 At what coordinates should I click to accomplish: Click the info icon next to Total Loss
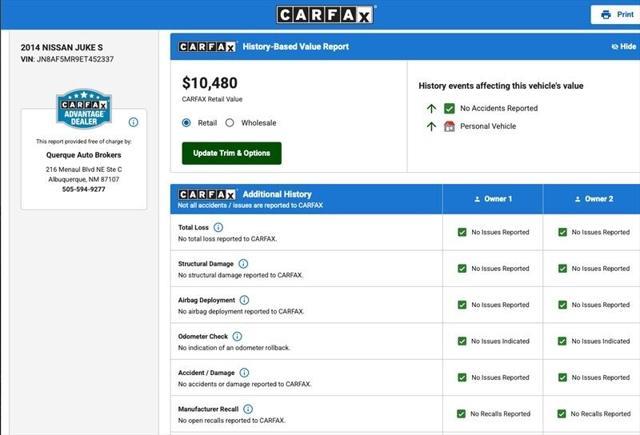(218, 227)
